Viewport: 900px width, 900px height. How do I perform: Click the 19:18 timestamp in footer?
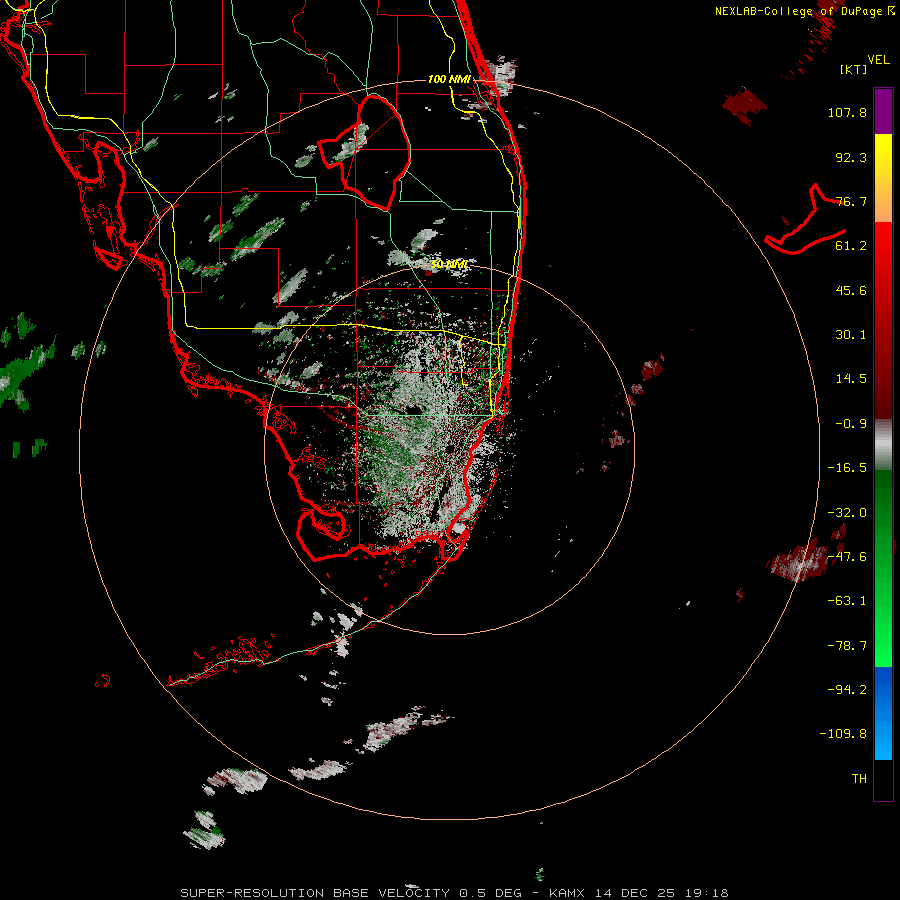[709, 893]
